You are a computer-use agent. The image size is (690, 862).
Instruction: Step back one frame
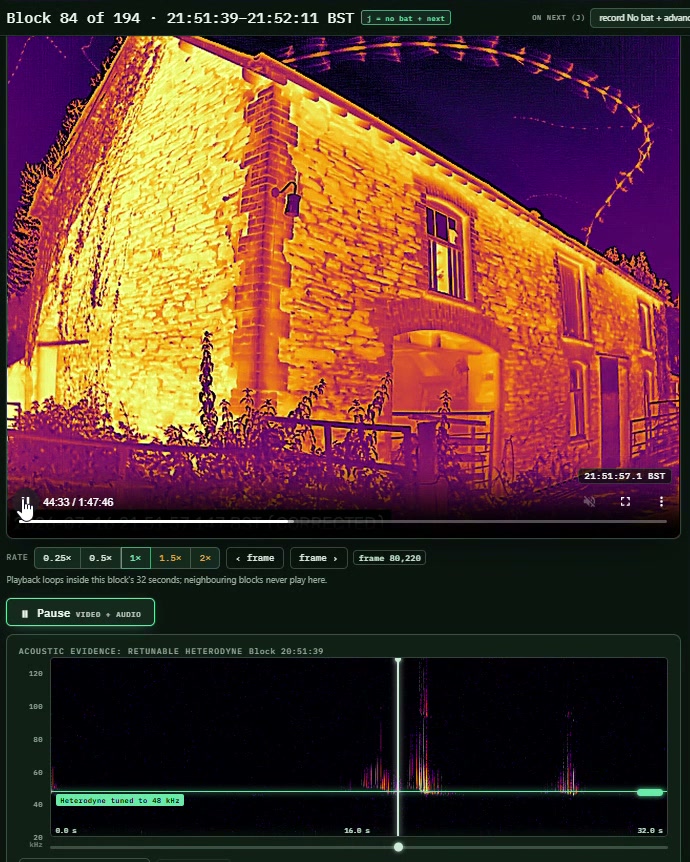click(255, 558)
